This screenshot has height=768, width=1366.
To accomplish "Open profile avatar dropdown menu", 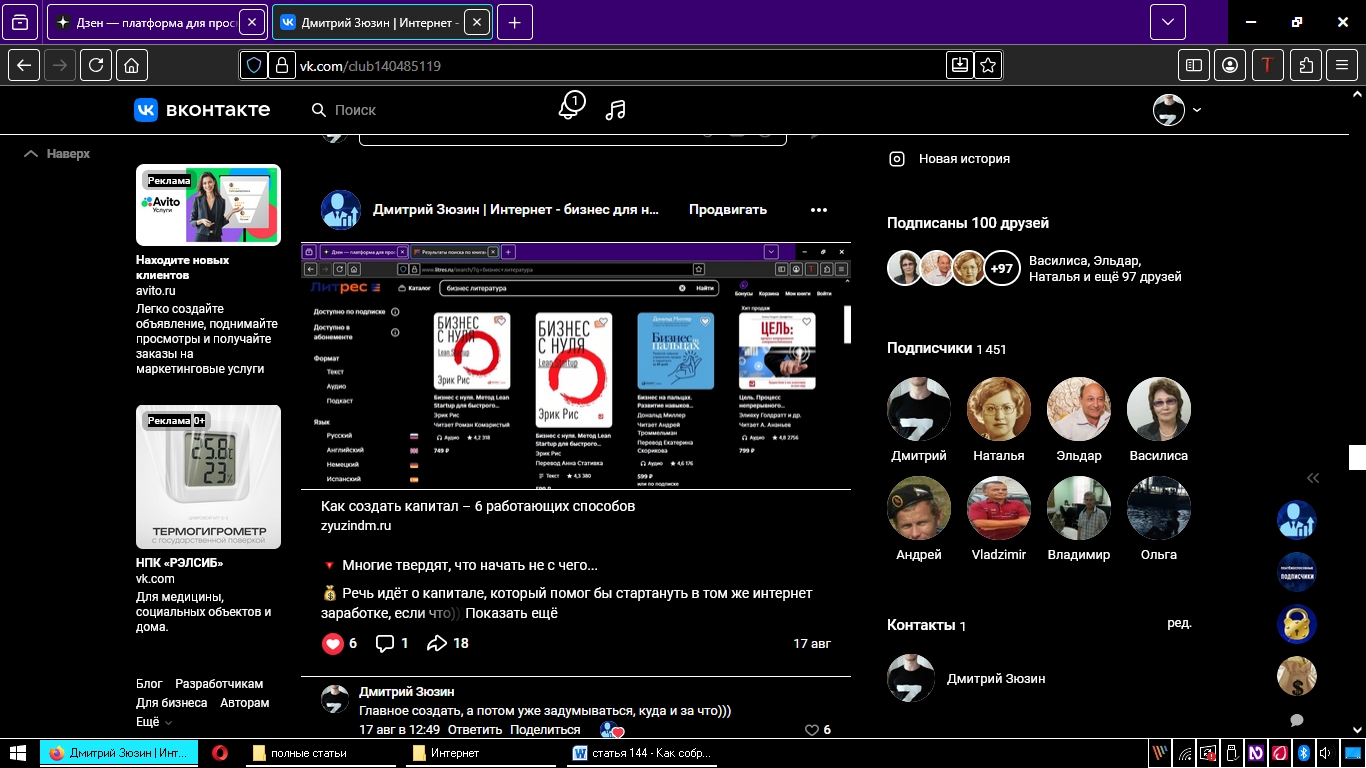I will (1177, 110).
